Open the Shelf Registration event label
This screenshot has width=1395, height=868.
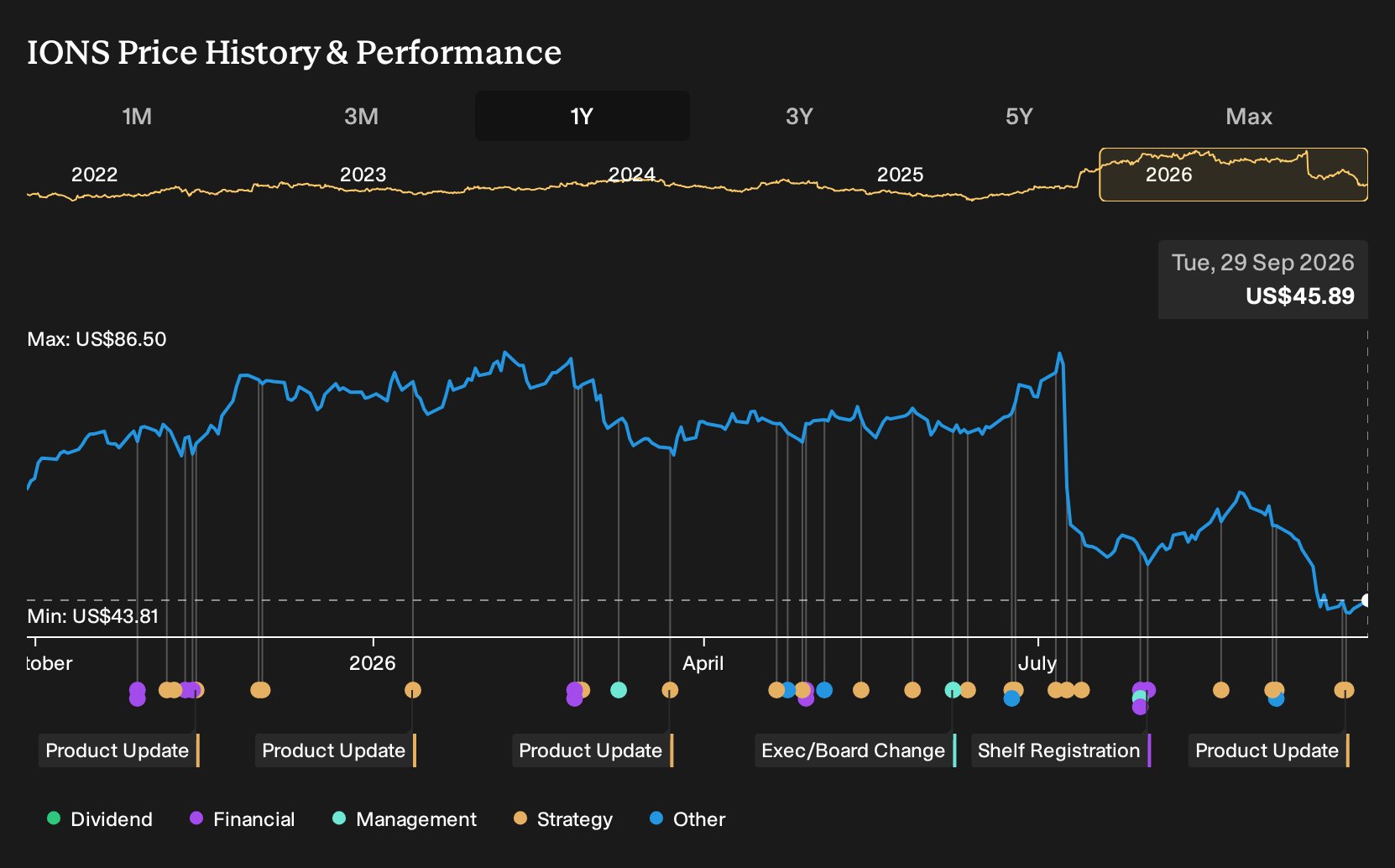pyautogui.click(x=1061, y=750)
